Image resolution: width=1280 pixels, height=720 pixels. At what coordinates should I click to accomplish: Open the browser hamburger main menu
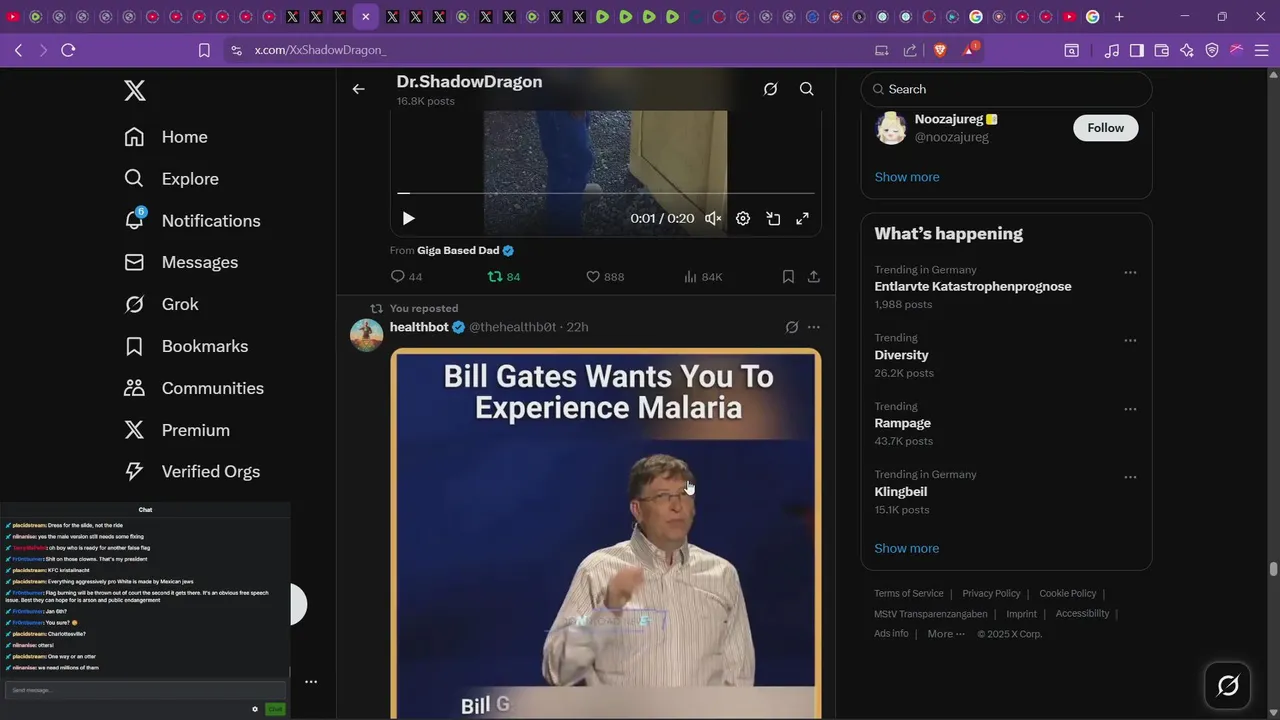point(1261,50)
